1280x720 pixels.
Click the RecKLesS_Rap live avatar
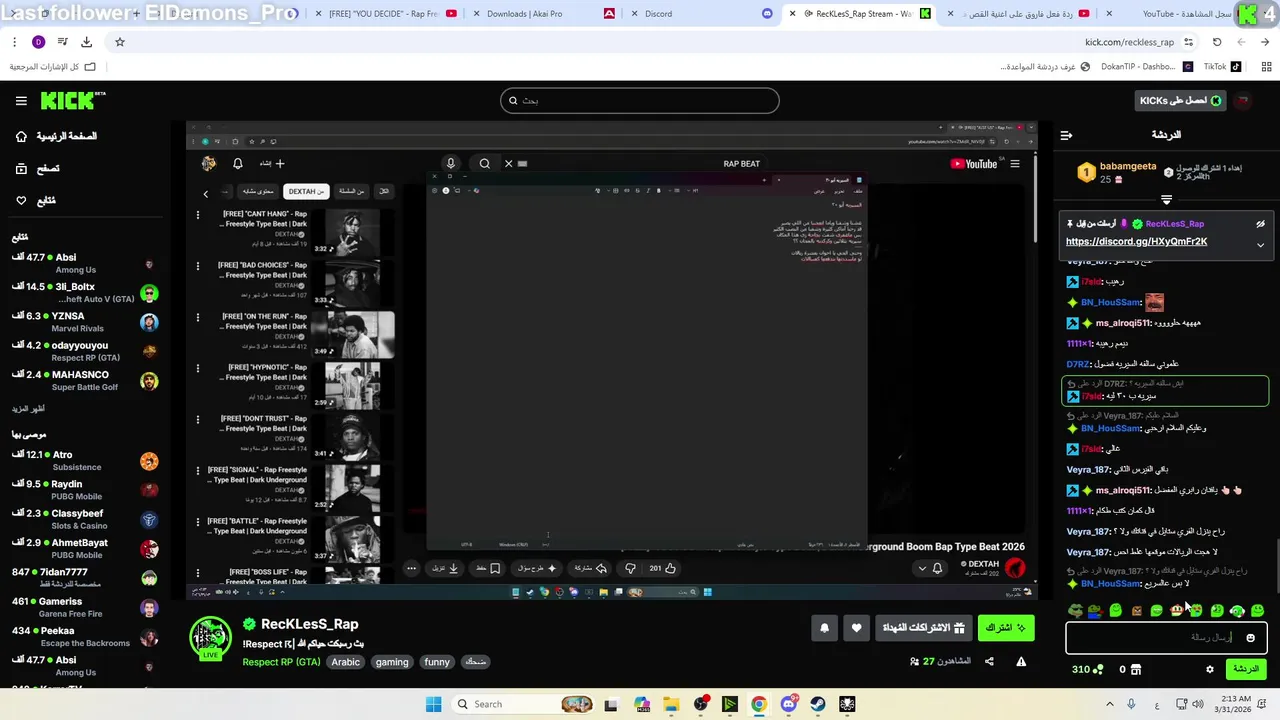click(210, 638)
